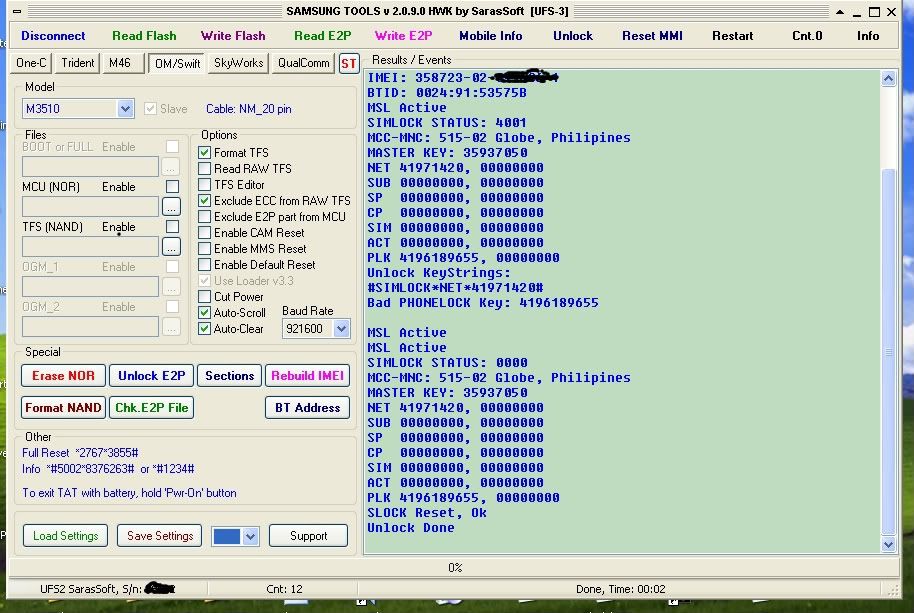
Task: Click the 'Unlock Done' result line
Action: (x=411, y=528)
